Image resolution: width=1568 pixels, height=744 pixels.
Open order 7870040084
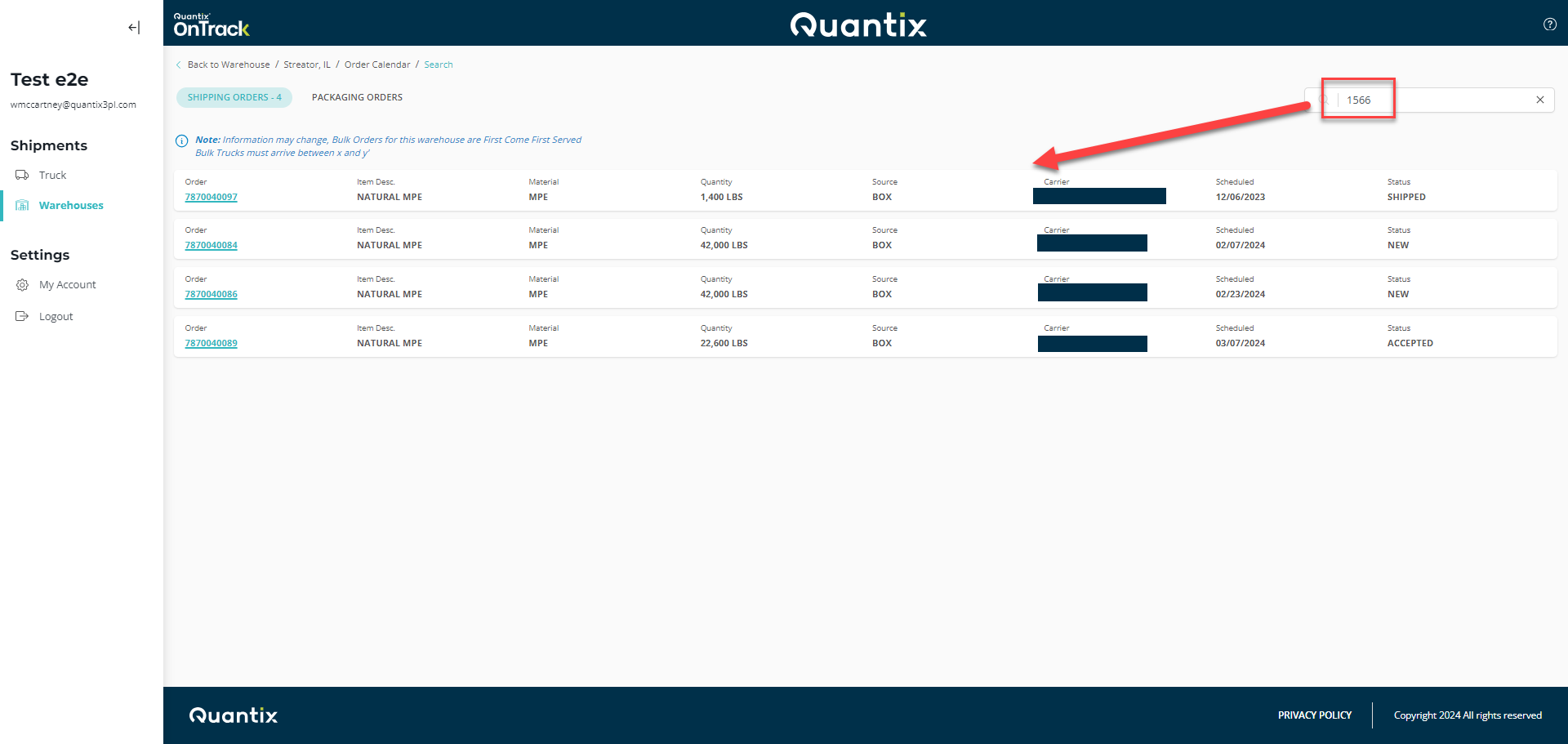coord(211,245)
